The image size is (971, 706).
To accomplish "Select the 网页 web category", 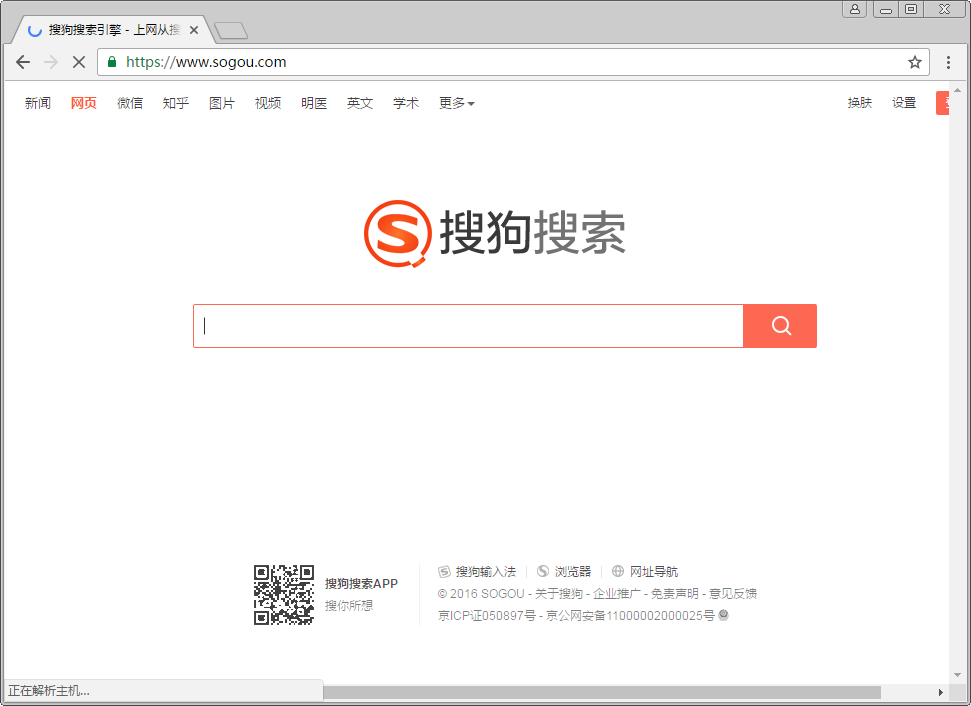I will coord(84,103).
